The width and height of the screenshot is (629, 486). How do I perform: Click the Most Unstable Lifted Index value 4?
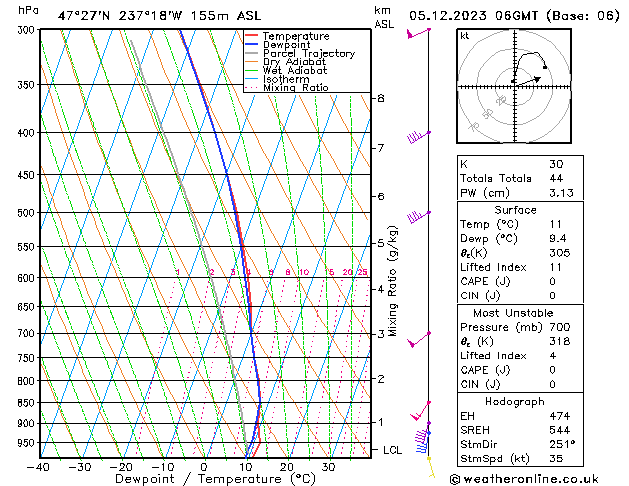pos(553,356)
